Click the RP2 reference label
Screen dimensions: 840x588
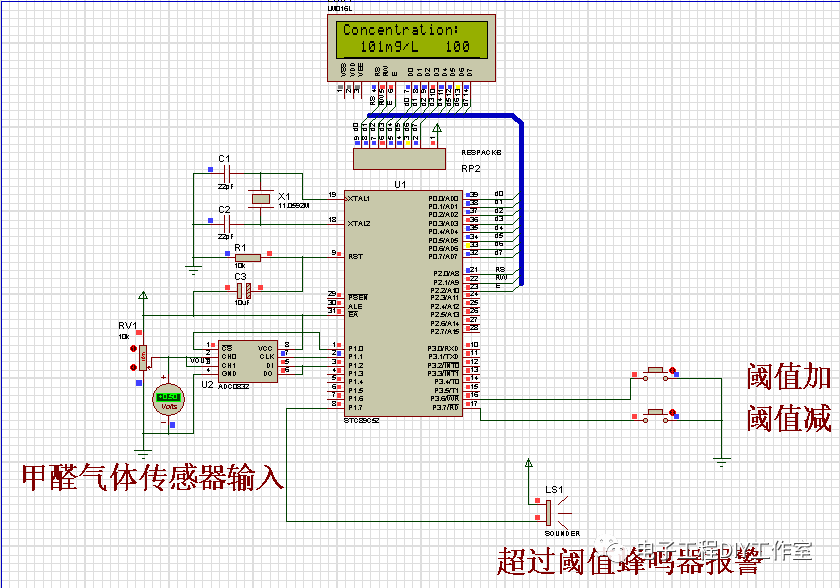(471, 169)
